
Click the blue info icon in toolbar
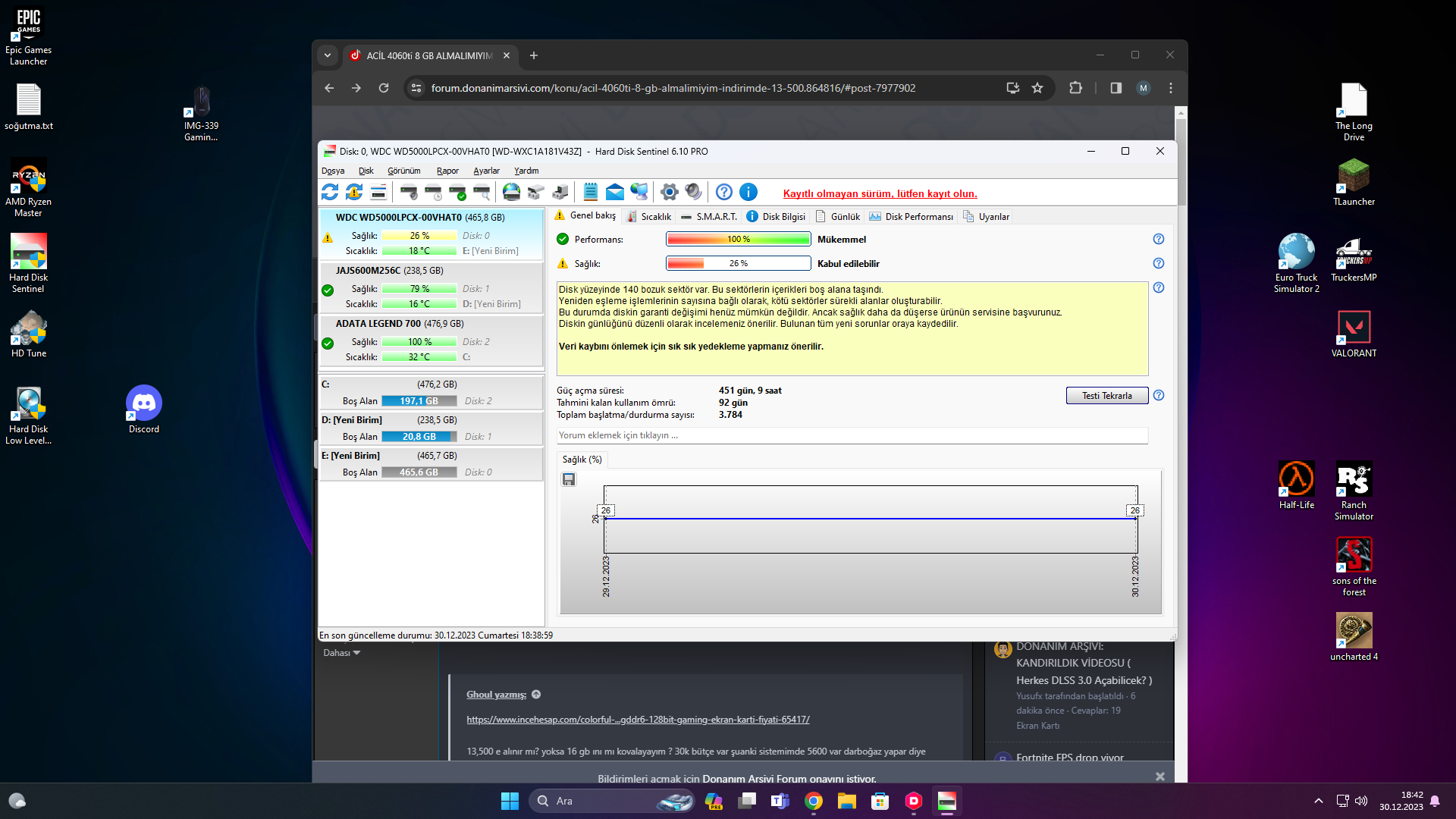coord(748,192)
